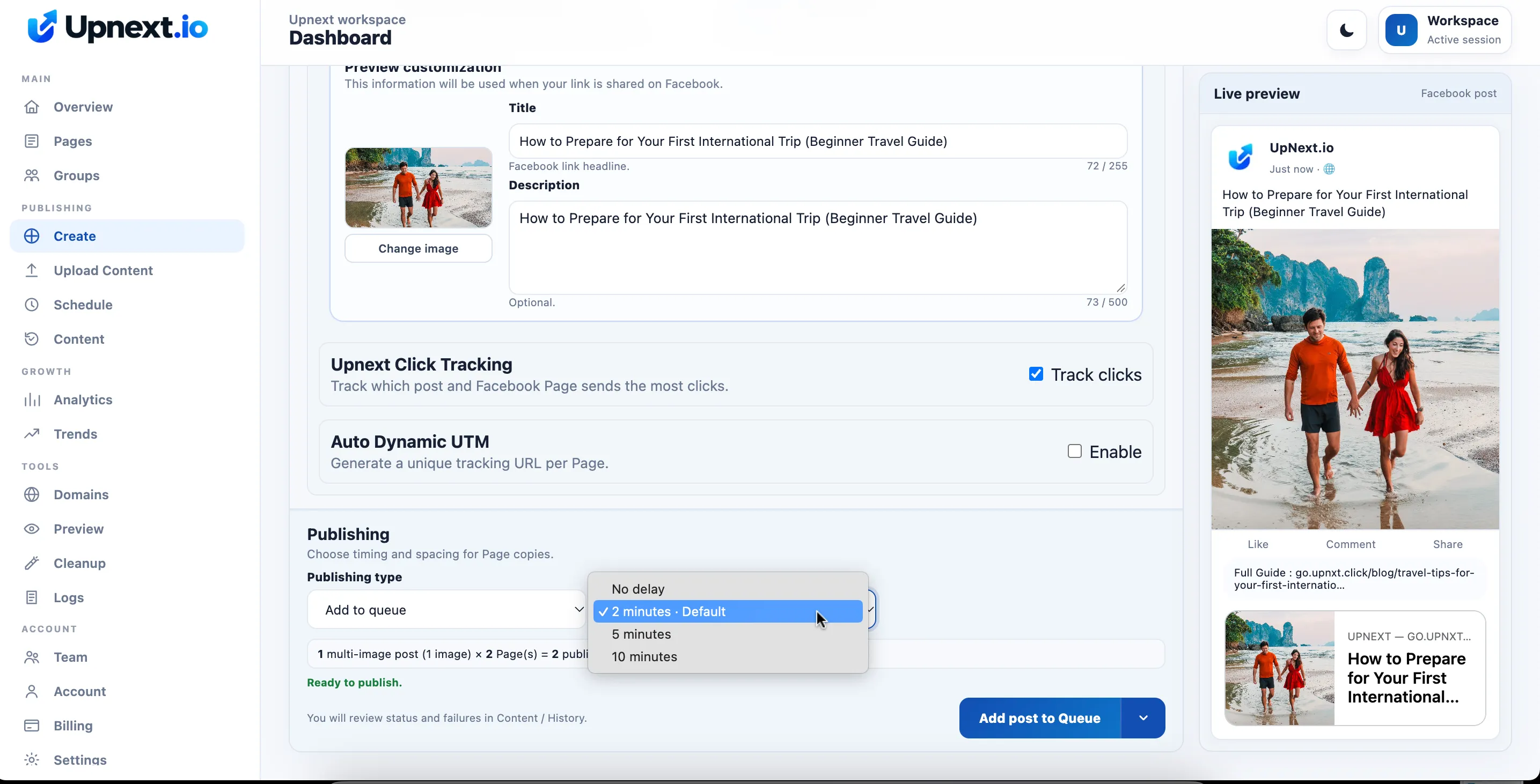Viewport: 1540px width, 784px height.
Task: Select 10 minutes delay option
Action: click(x=728, y=657)
